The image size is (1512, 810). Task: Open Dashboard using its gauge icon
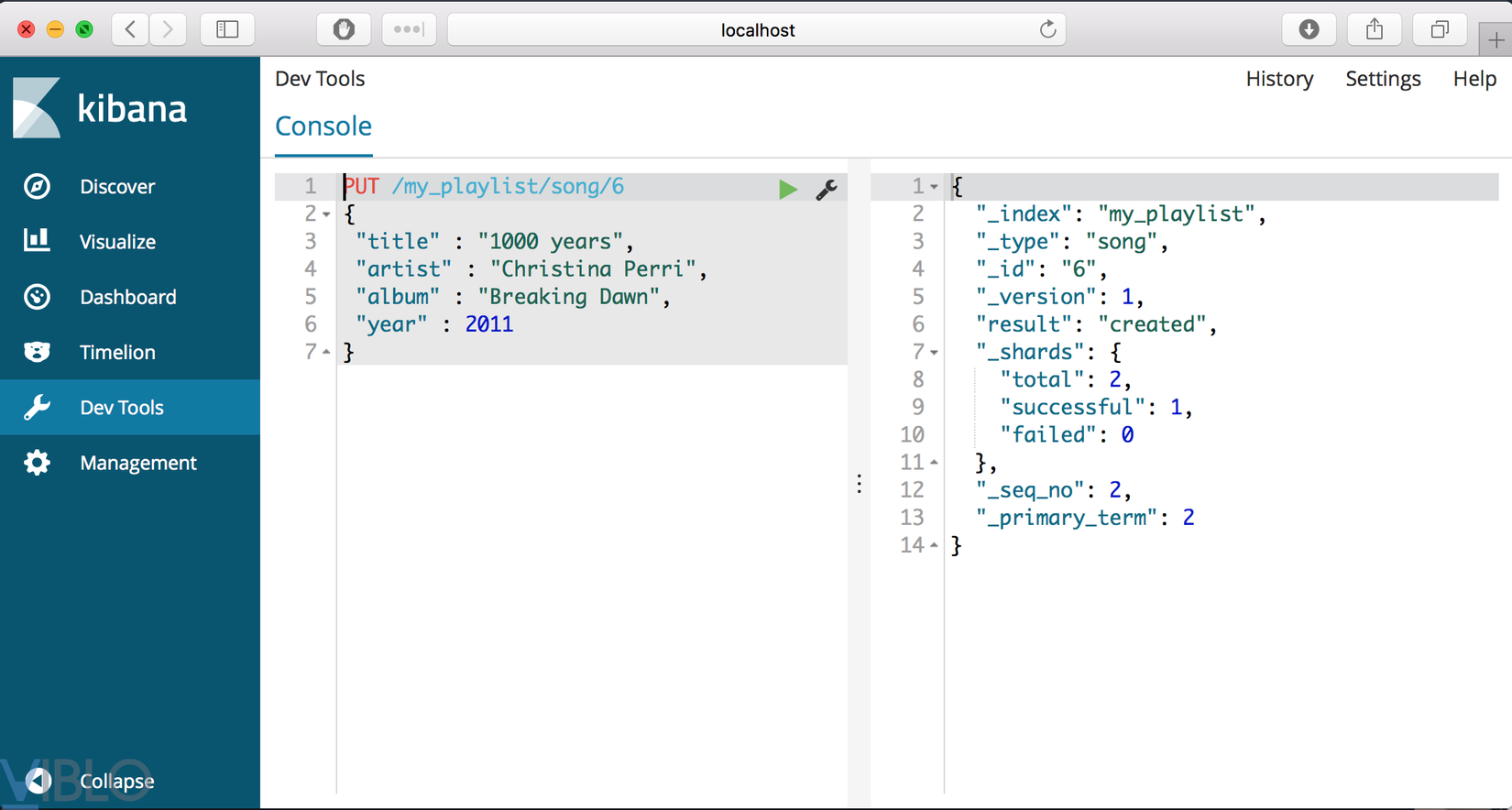37,297
